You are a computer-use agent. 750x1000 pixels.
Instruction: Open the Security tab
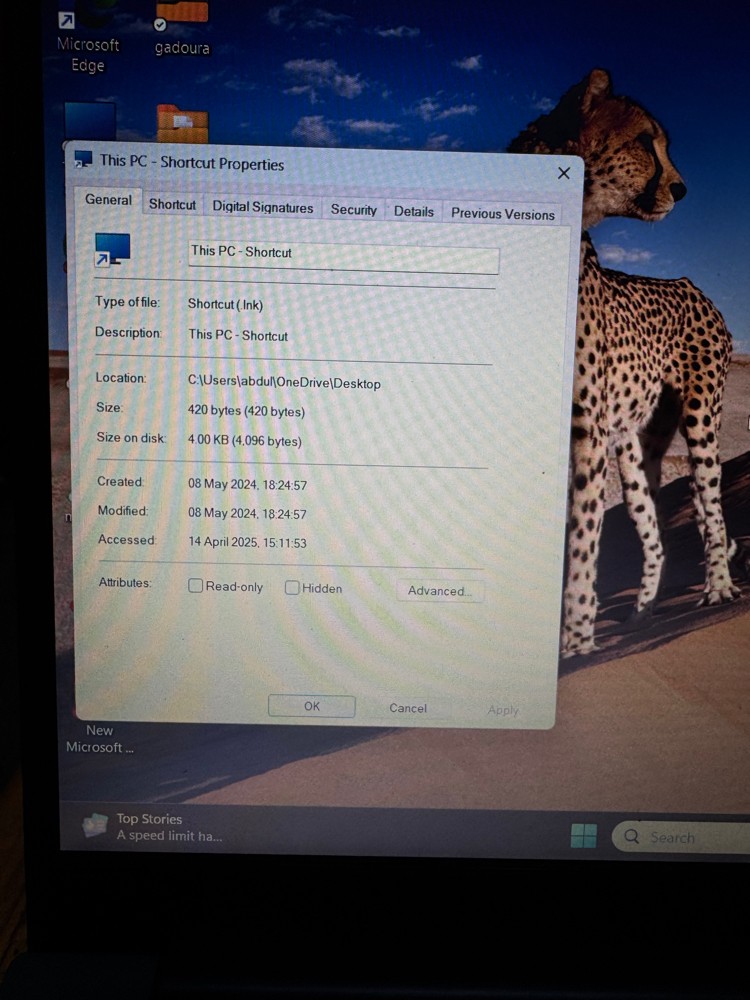click(353, 210)
